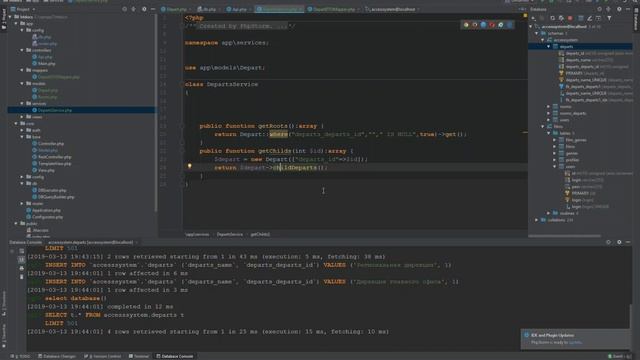Open the Opera browser preview icon
This screenshot has width=640, height=360.
coord(492,25)
